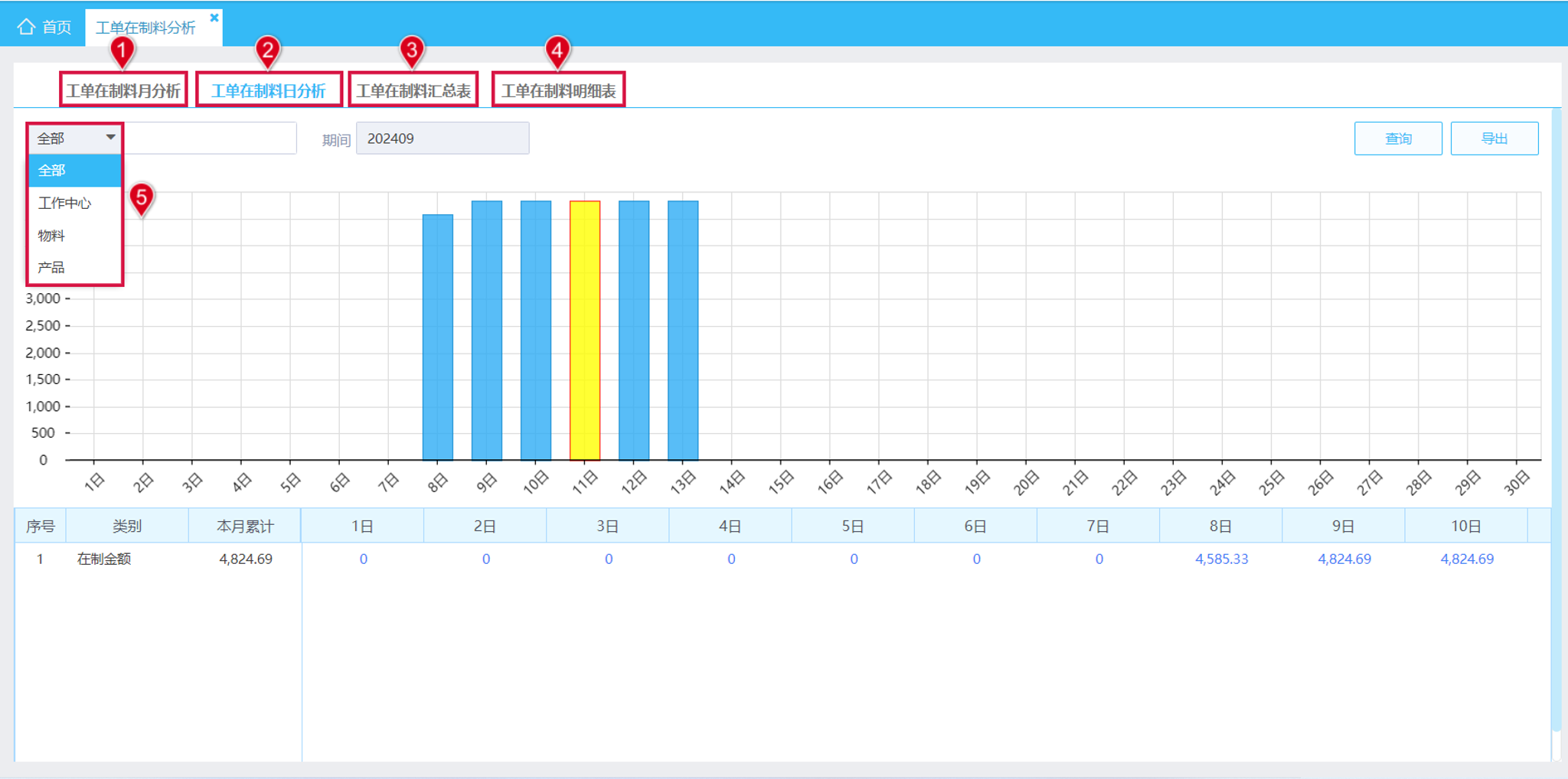Open the 10日 column 4,824.69 link
Viewport: 1568px width, 779px height.
(x=1467, y=559)
